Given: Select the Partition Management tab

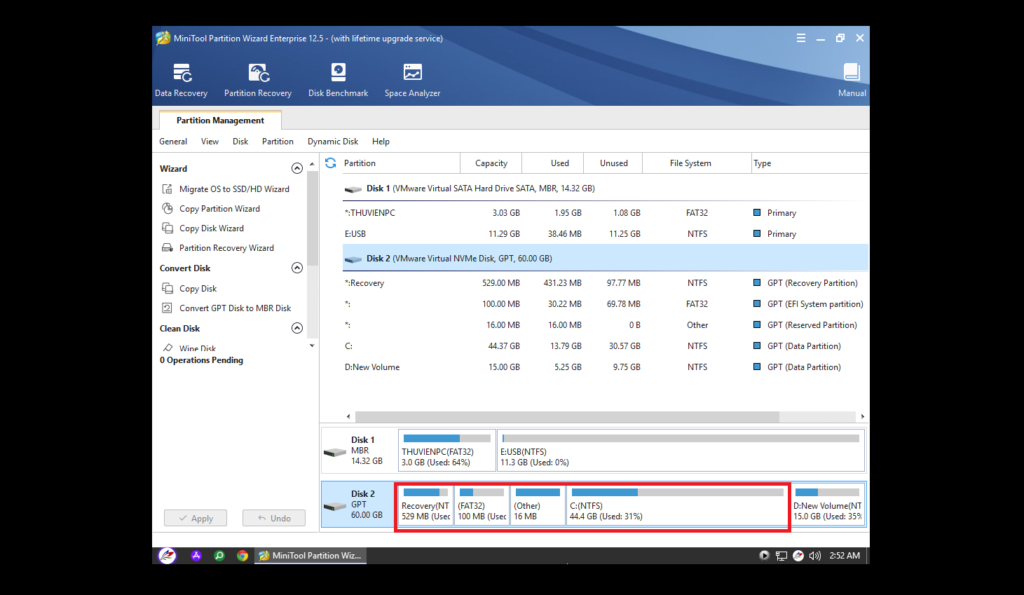Looking at the screenshot, I should tap(220, 121).
